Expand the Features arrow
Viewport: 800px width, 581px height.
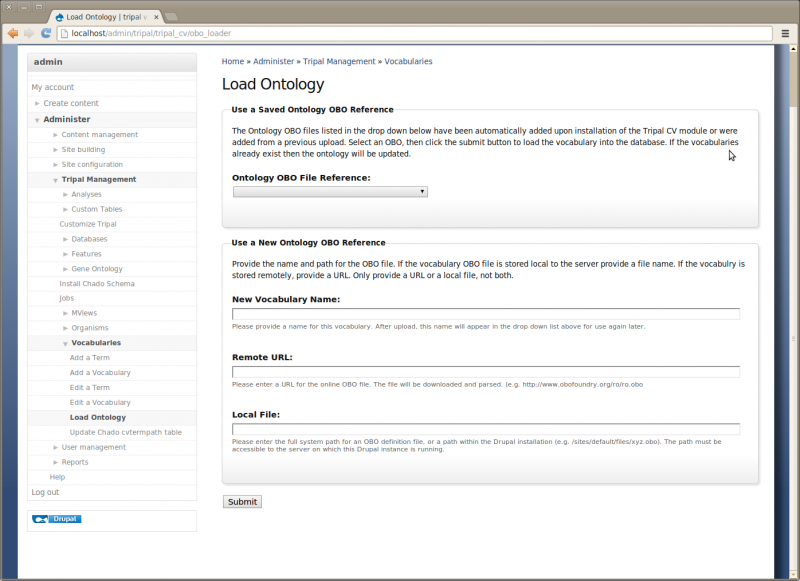[65, 254]
